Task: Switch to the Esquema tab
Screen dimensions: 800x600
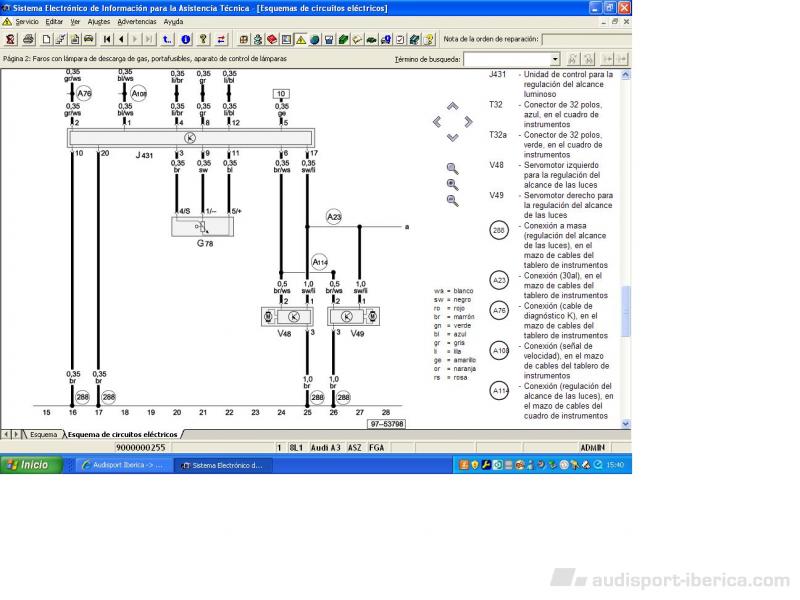Action: tap(43, 434)
